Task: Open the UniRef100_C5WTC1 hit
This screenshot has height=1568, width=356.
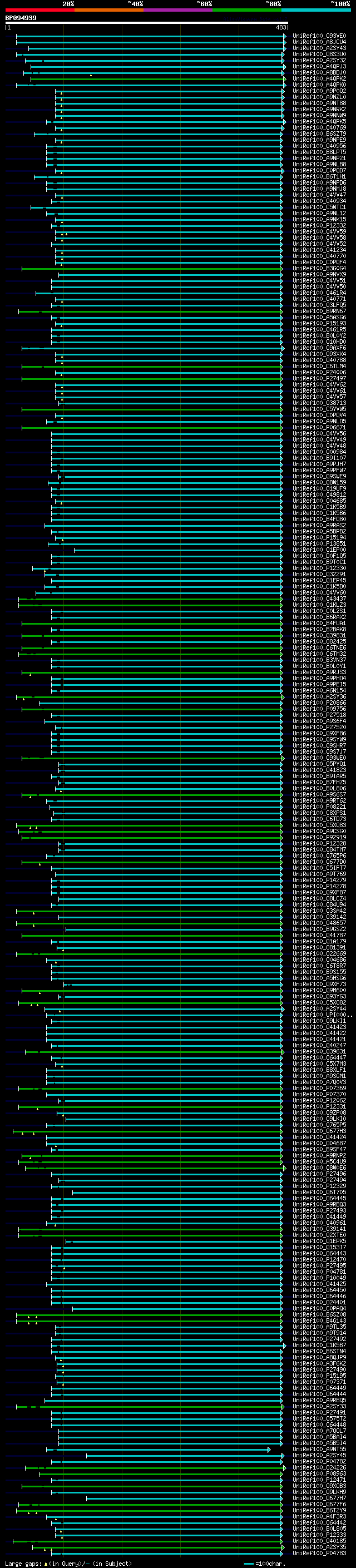Action: click(319, 207)
